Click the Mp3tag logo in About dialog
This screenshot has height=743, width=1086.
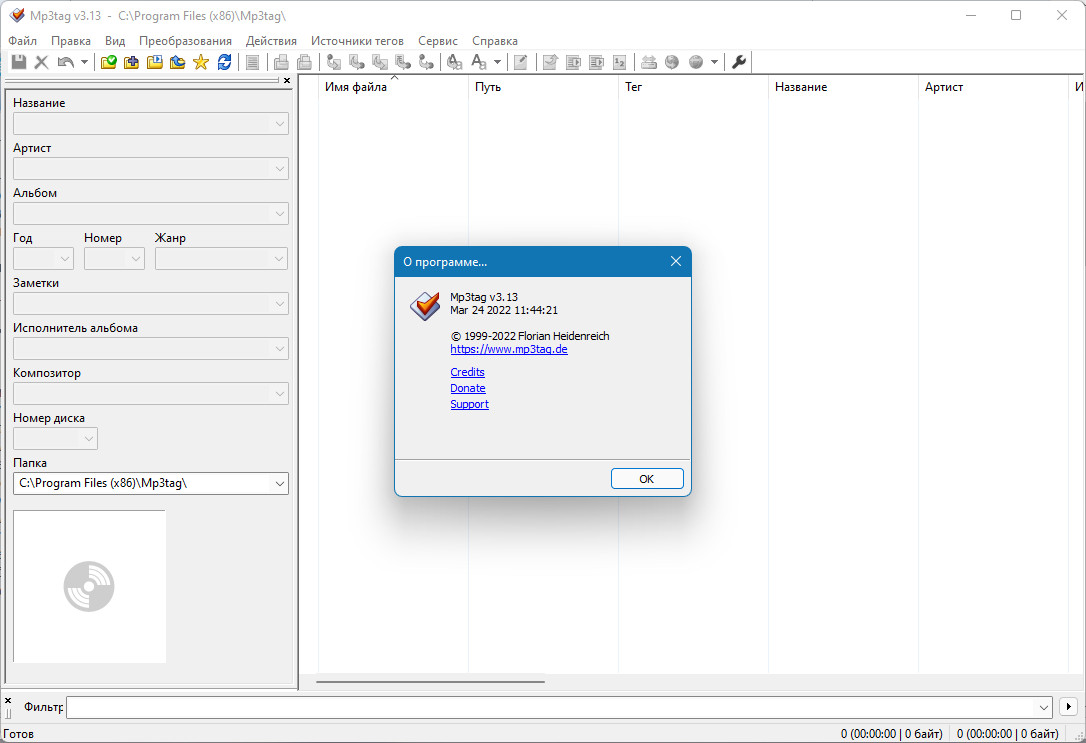click(x=425, y=305)
